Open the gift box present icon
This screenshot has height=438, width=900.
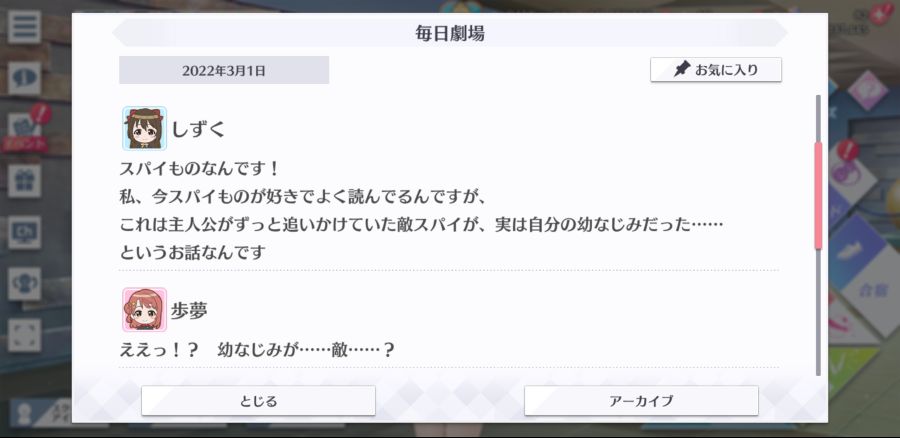coord(24,181)
